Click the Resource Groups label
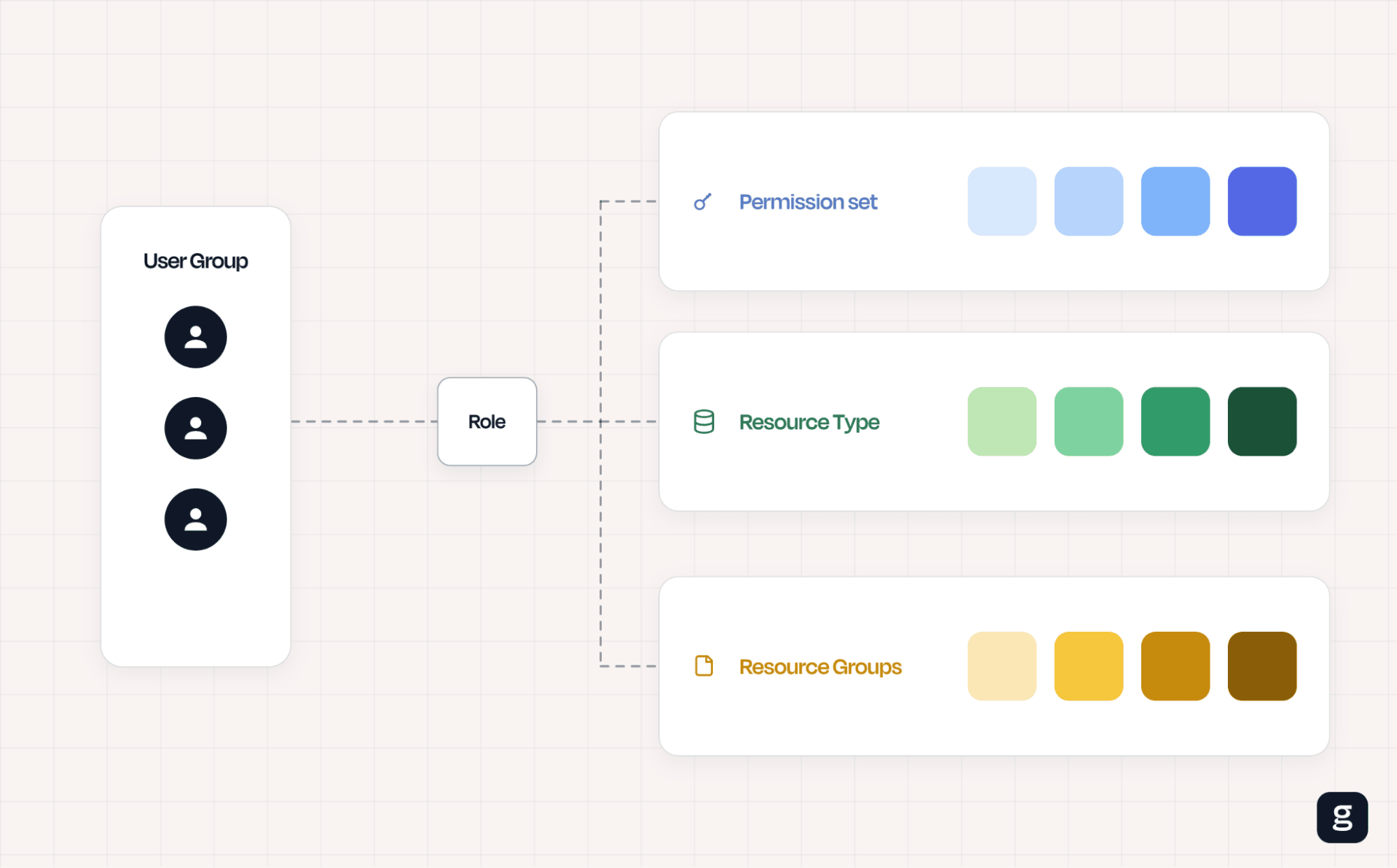The height and width of the screenshot is (868, 1397). click(820, 667)
